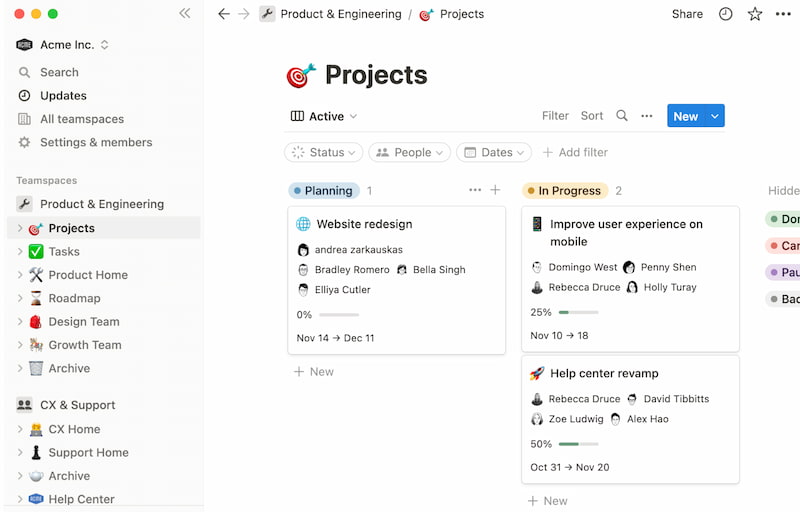Screen dimensions: 800x512
Task: Open the Dates filter dropdown
Action: 494,152
